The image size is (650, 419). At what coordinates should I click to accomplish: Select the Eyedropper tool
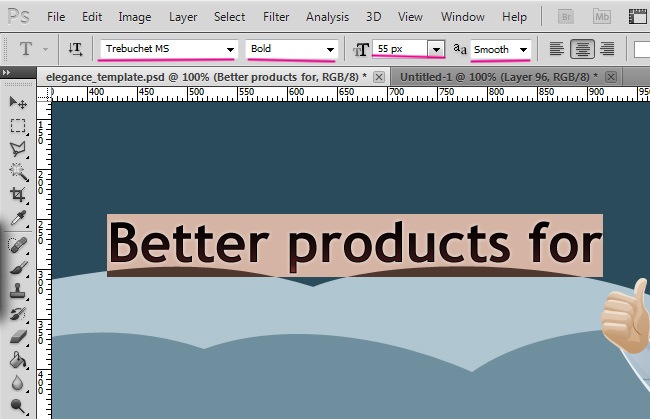pos(18,218)
